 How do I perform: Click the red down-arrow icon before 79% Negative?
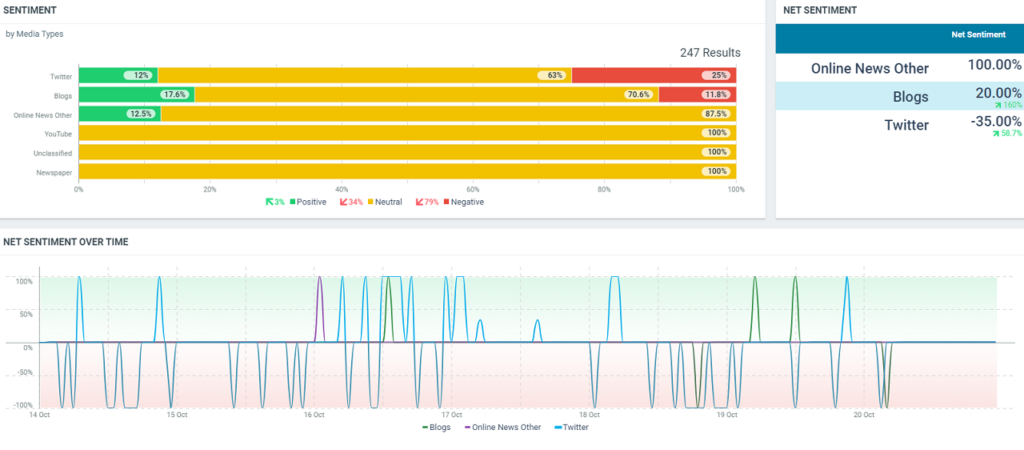click(x=419, y=202)
